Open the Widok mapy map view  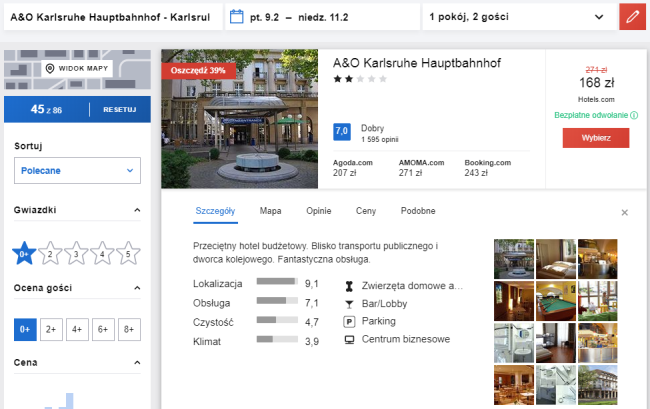coord(77,68)
